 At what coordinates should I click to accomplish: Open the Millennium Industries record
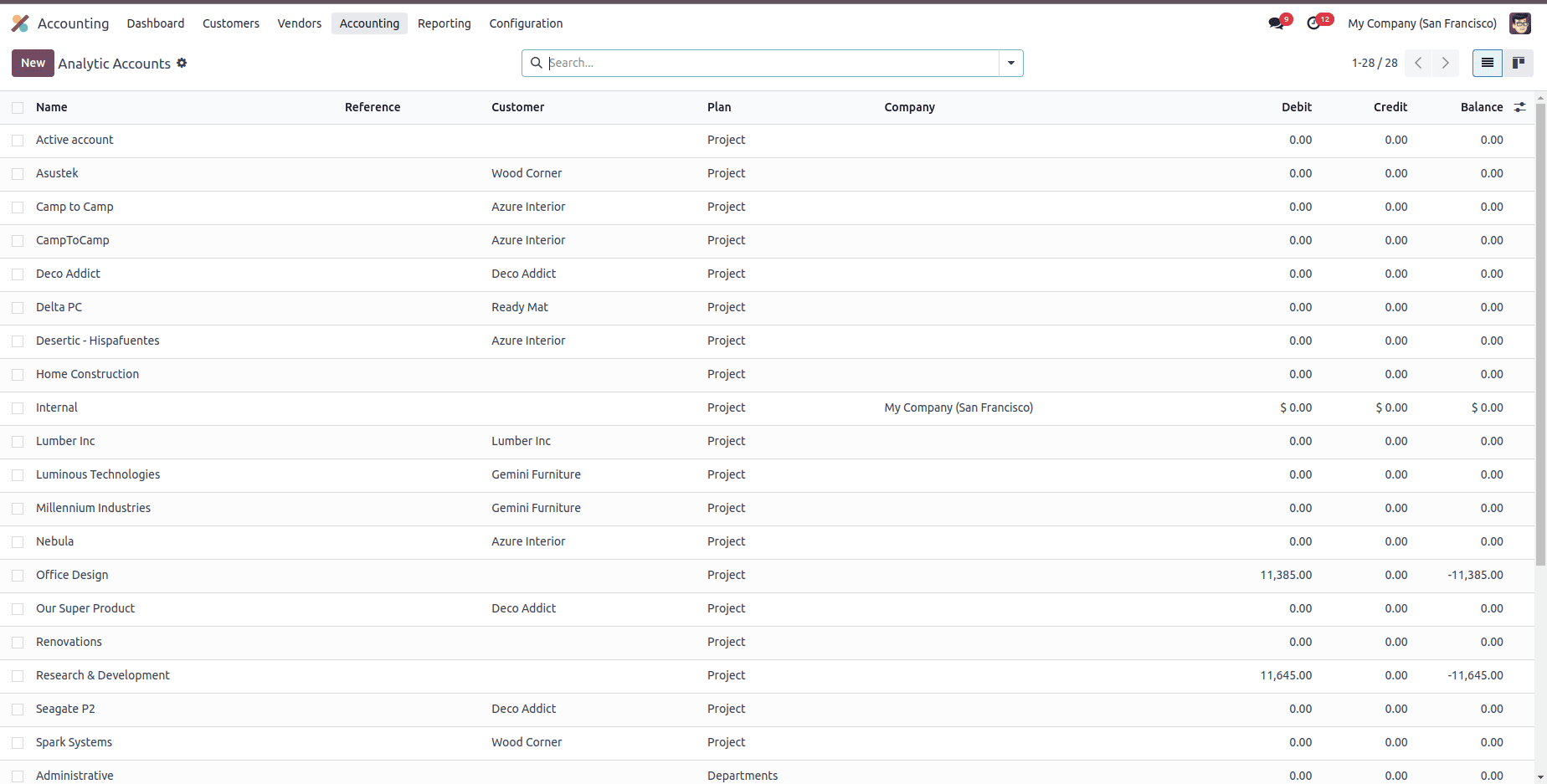point(94,508)
